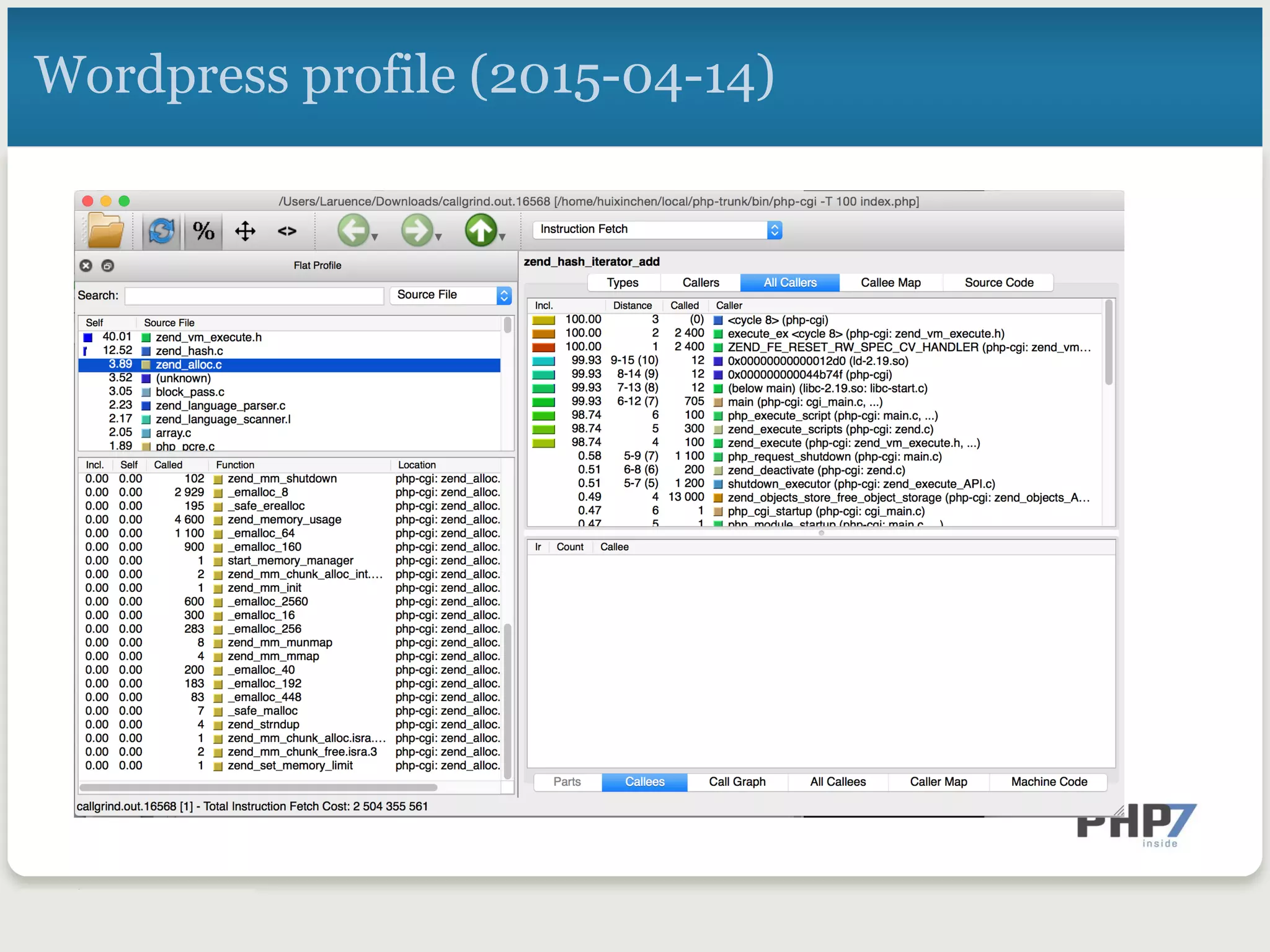Open the All Callees tab
This screenshot has width=1270, height=952.
click(x=838, y=782)
